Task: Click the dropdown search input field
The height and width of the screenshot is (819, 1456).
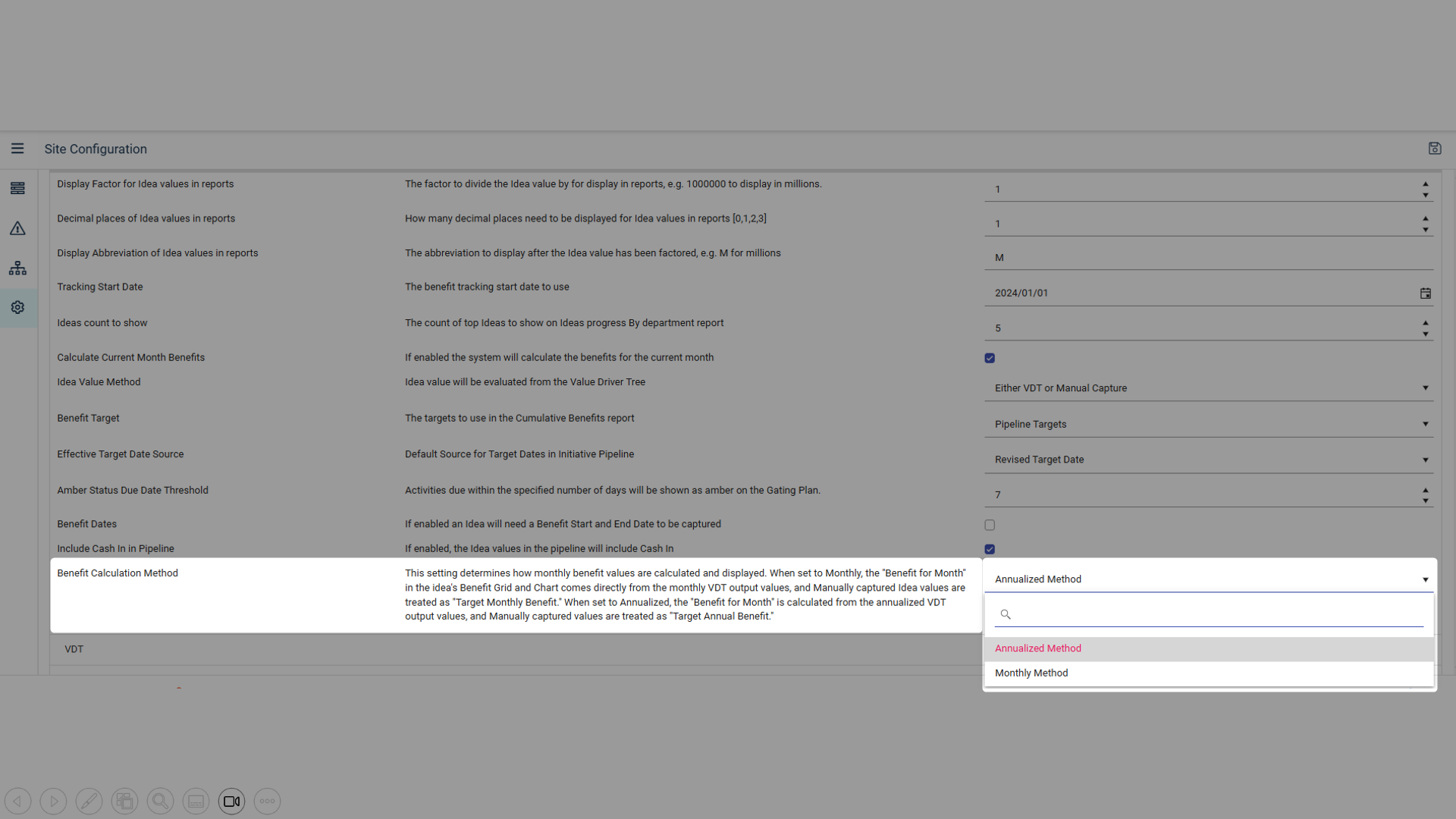Action: click(1213, 614)
